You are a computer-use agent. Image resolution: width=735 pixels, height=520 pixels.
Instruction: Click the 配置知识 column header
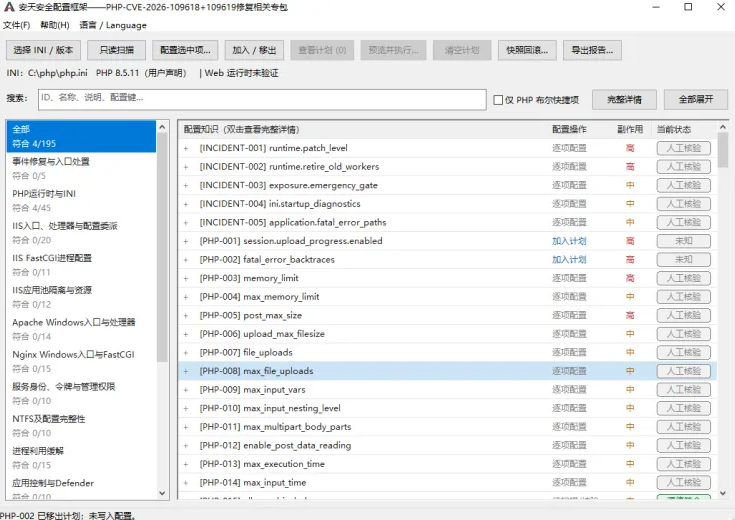(x=241, y=129)
